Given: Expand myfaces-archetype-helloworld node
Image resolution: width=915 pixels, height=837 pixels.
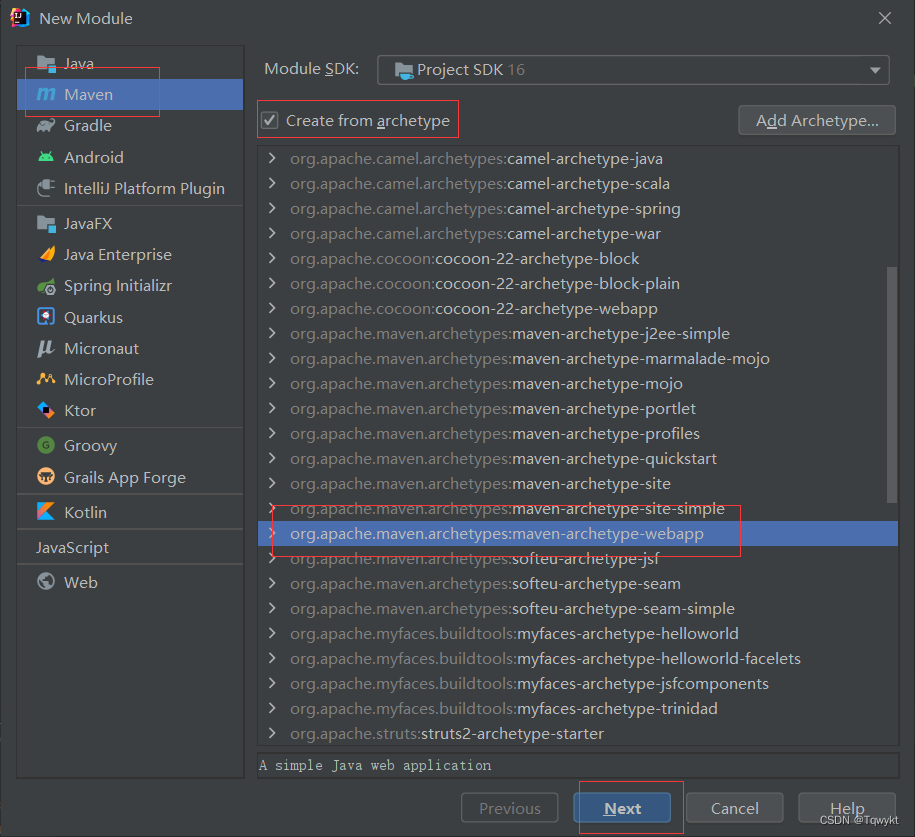Looking at the screenshot, I should [x=272, y=633].
